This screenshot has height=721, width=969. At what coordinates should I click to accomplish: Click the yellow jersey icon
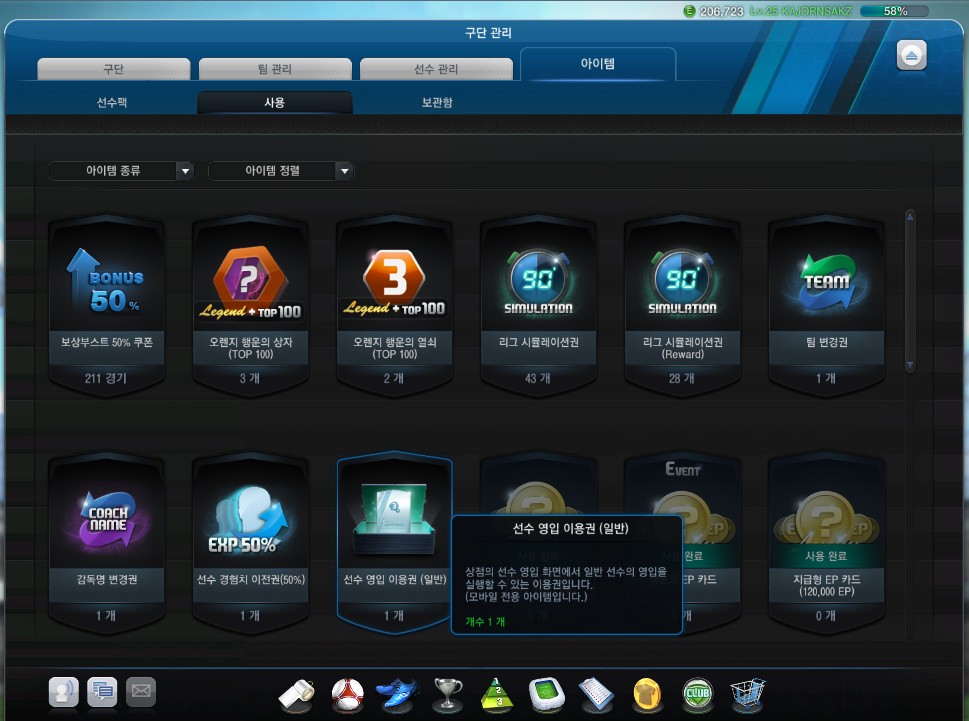click(648, 695)
